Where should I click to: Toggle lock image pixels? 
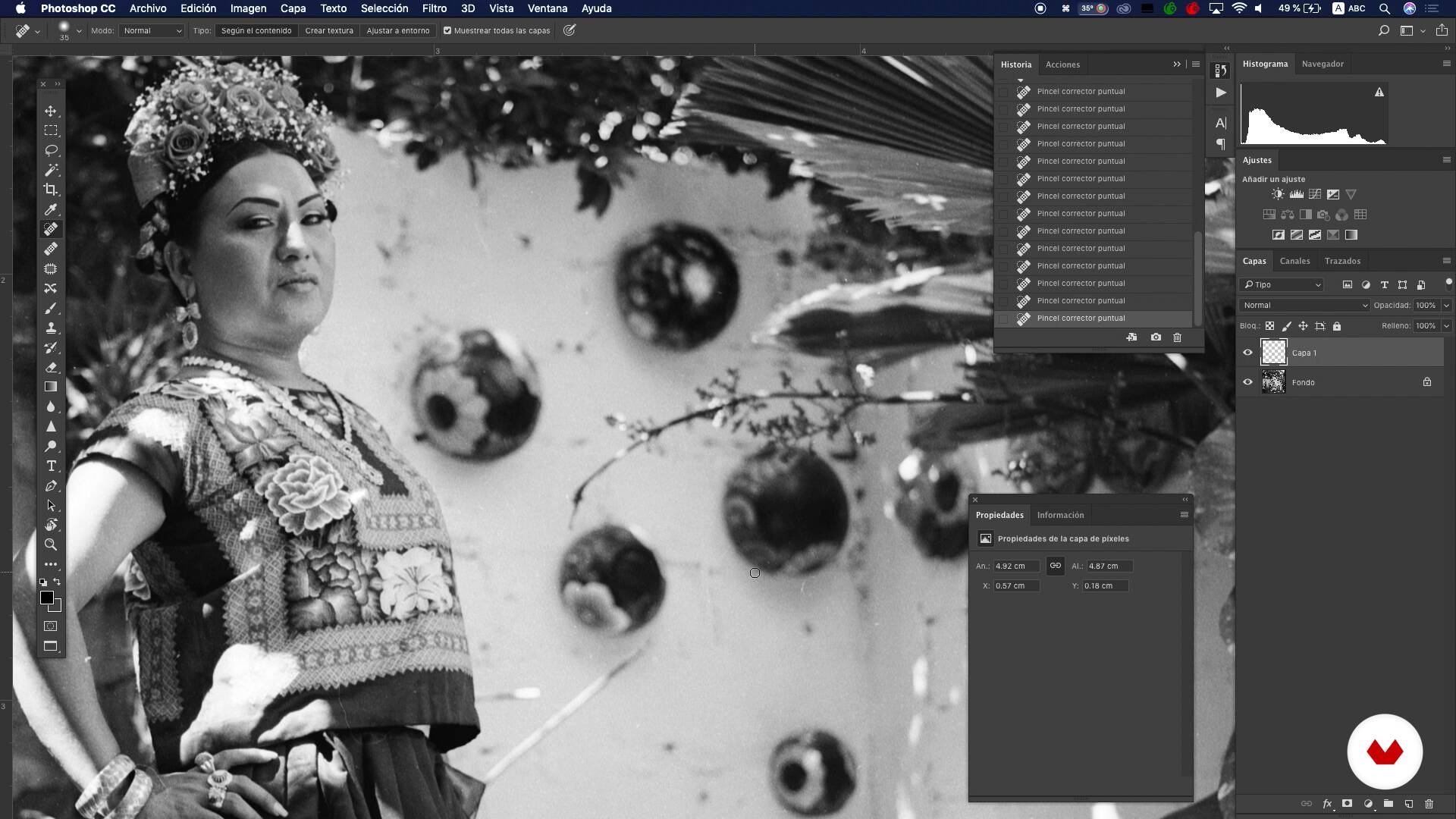1286,326
